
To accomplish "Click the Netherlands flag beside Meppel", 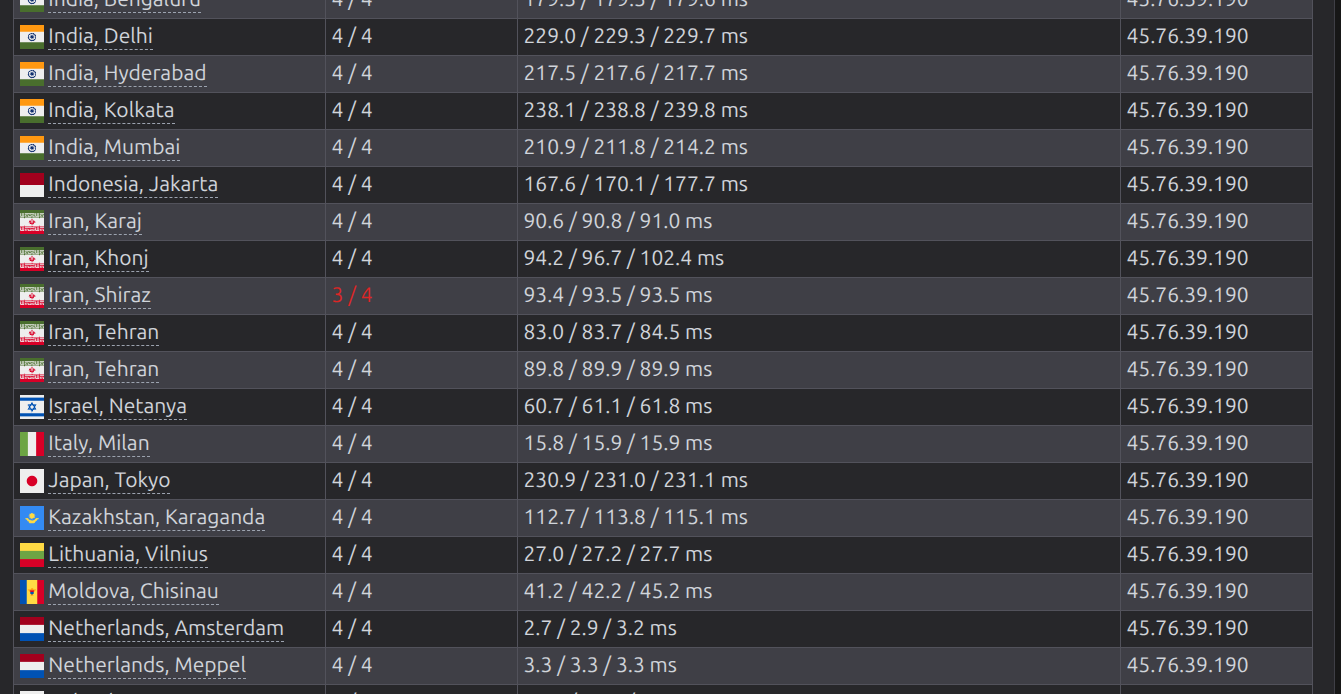I will pyautogui.click(x=32, y=666).
